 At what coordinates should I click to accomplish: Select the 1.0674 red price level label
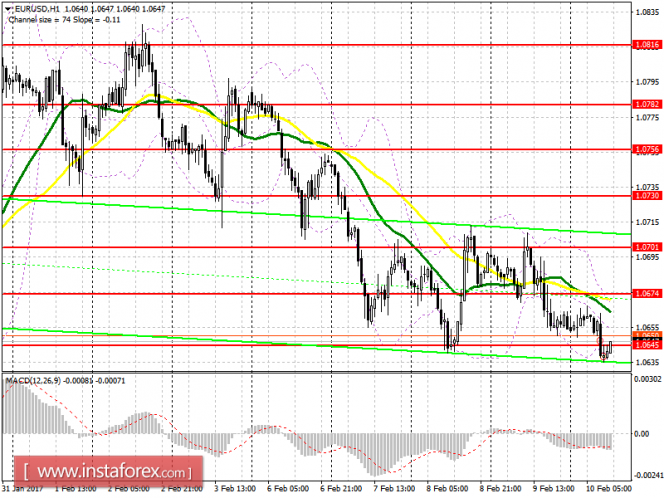(647, 293)
